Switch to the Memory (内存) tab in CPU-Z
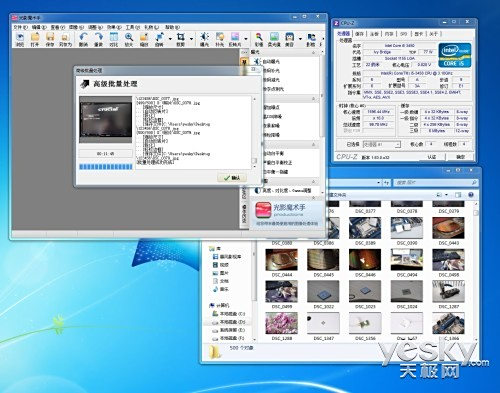500x393 pixels. [389, 34]
